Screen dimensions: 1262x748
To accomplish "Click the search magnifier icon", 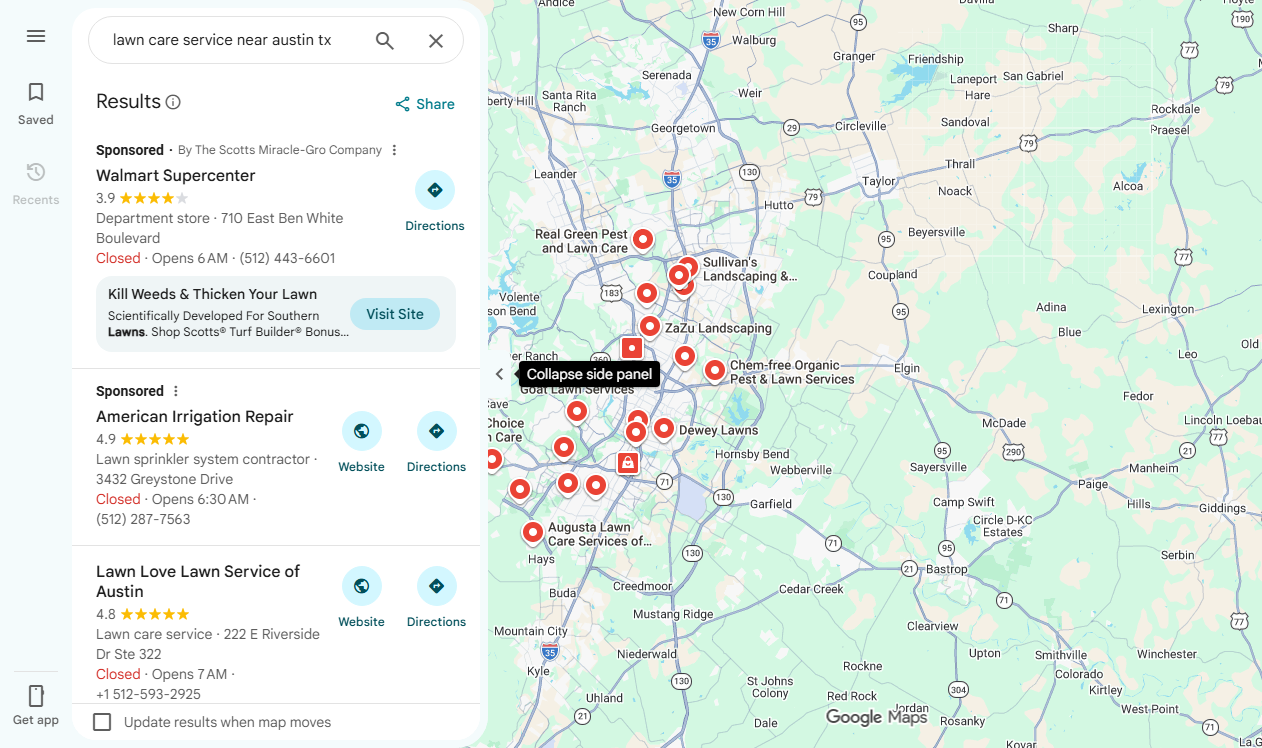I will 385,40.
